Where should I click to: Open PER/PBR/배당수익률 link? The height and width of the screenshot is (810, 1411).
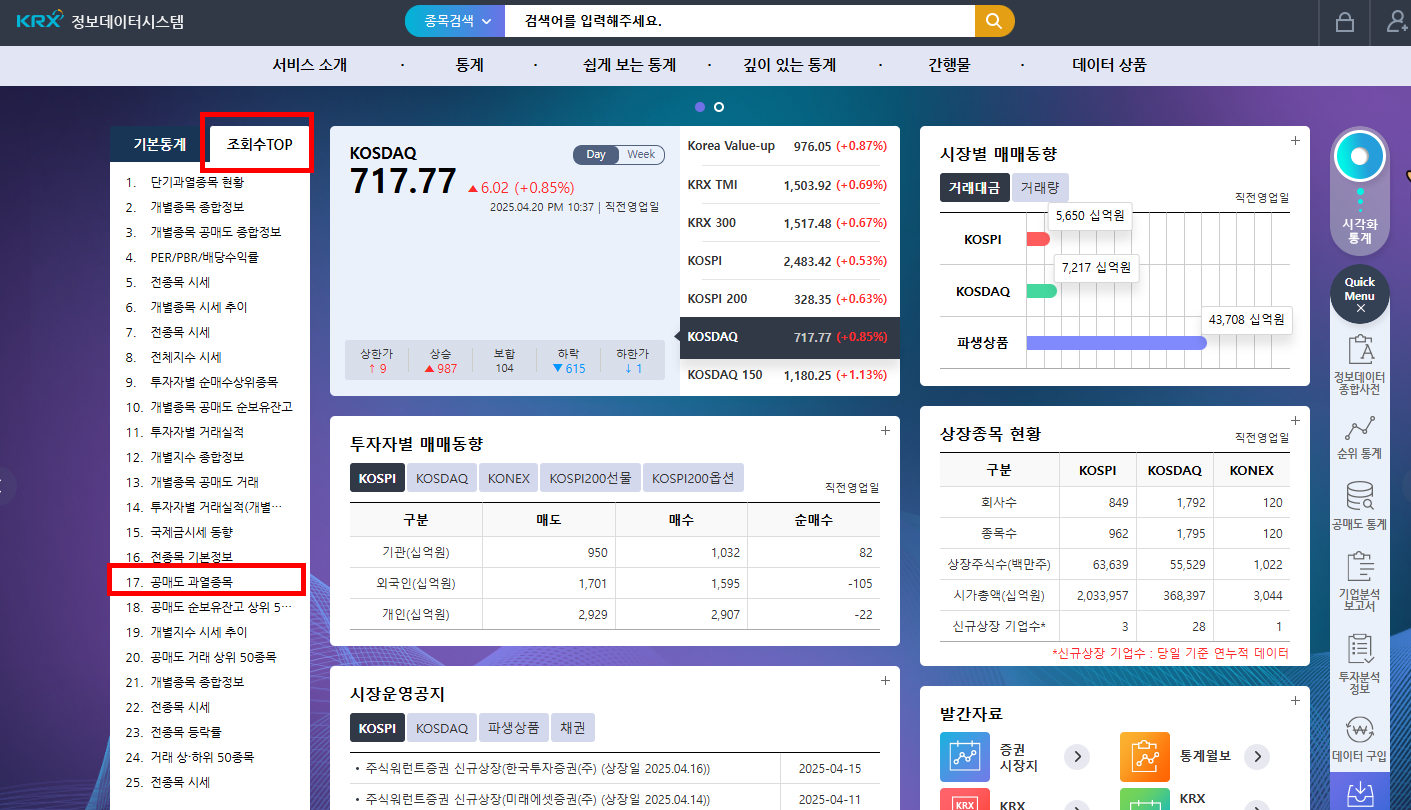205,257
